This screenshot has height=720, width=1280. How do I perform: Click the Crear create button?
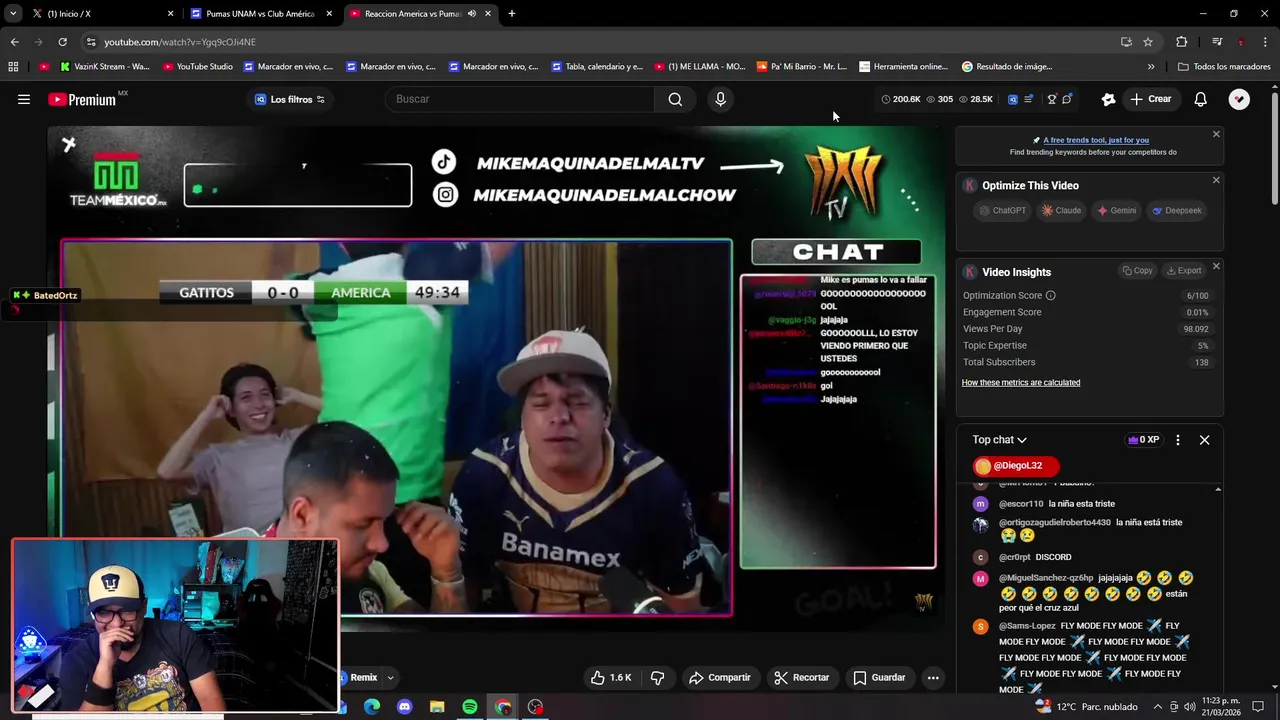pos(1151,99)
